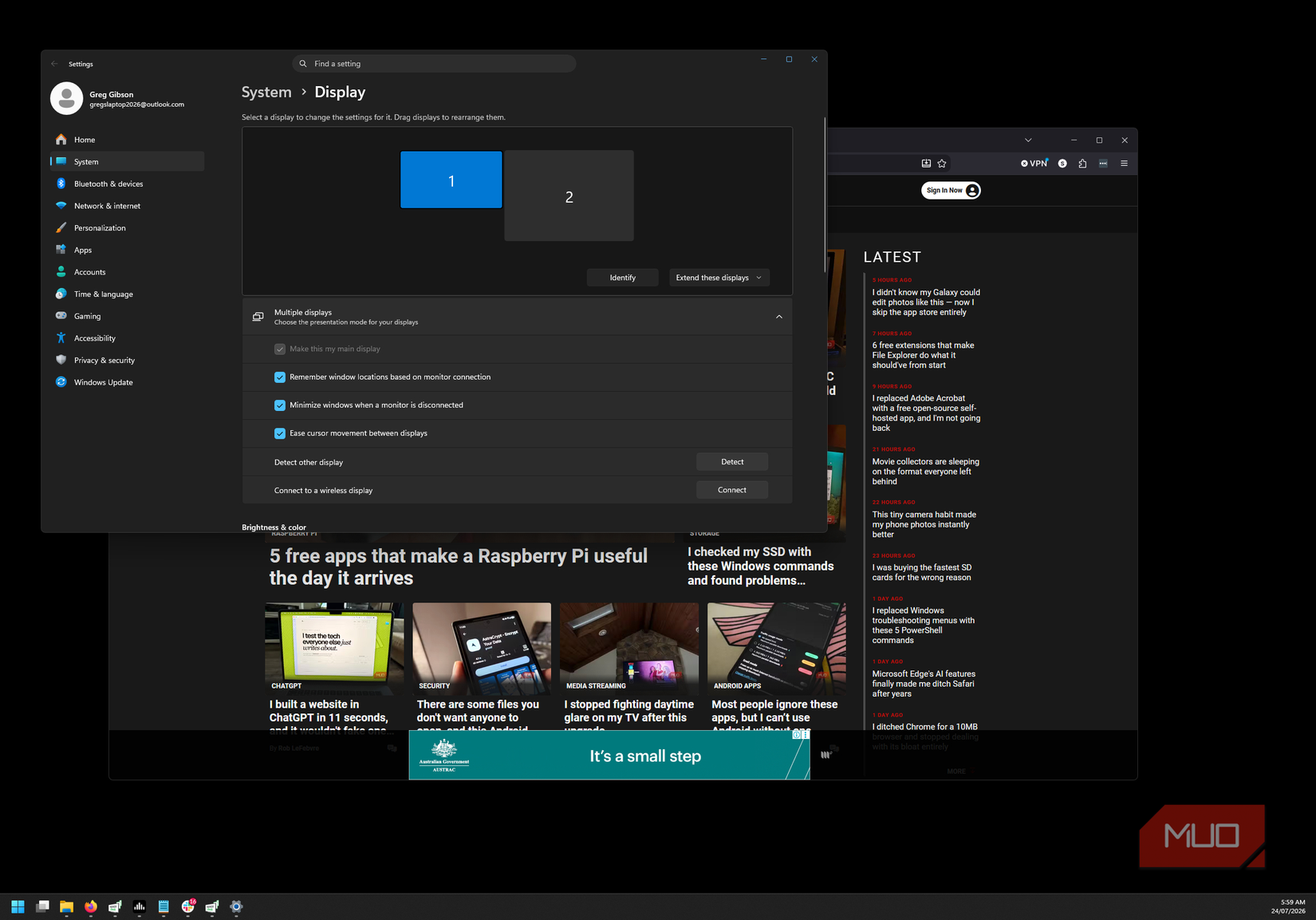Click the Settings window vertical scrollbar
Viewport: 1316px width, 920px height.
825,195
